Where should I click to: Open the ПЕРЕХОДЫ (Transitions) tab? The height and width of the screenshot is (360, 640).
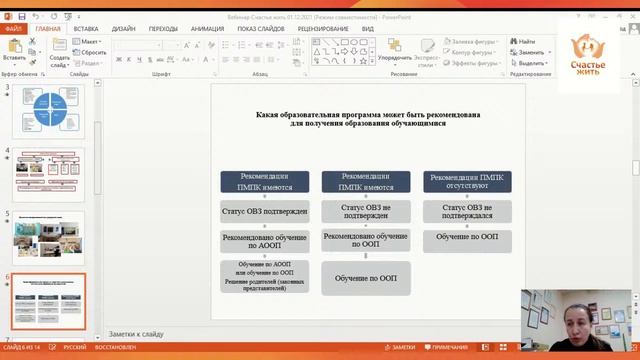(x=163, y=29)
